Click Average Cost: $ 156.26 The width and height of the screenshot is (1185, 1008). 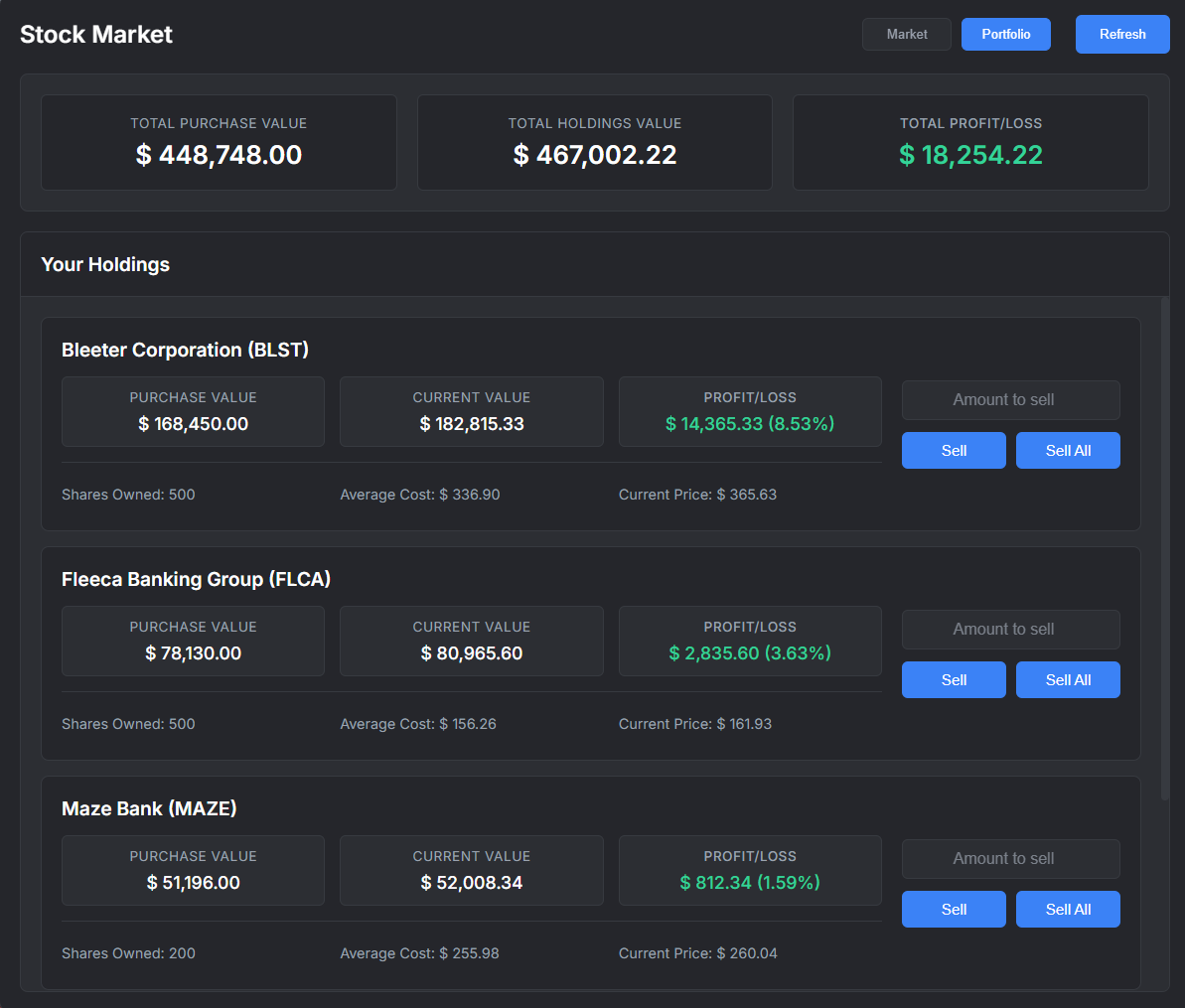[418, 724]
